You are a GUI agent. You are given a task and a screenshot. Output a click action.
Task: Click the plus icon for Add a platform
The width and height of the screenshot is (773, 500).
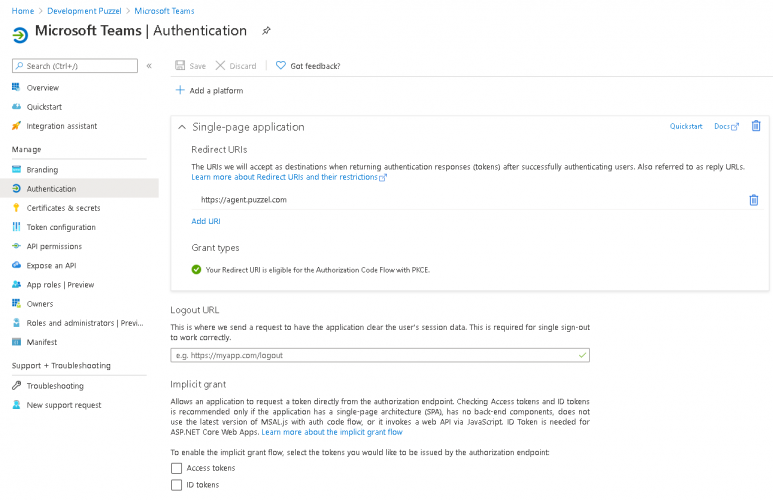pyautogui.click(x=180, y=90)
